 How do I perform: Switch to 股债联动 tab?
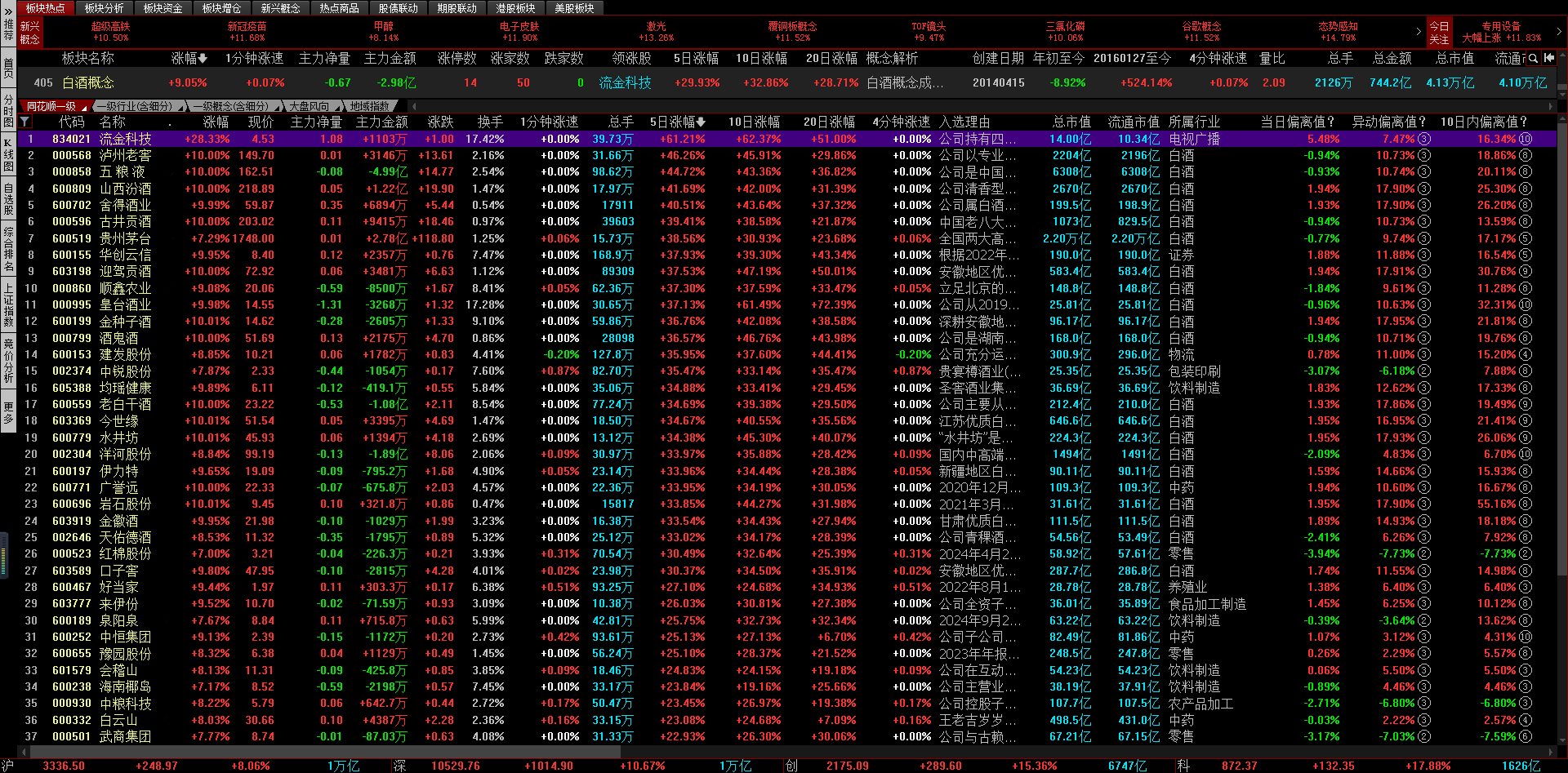click(399, 8)
